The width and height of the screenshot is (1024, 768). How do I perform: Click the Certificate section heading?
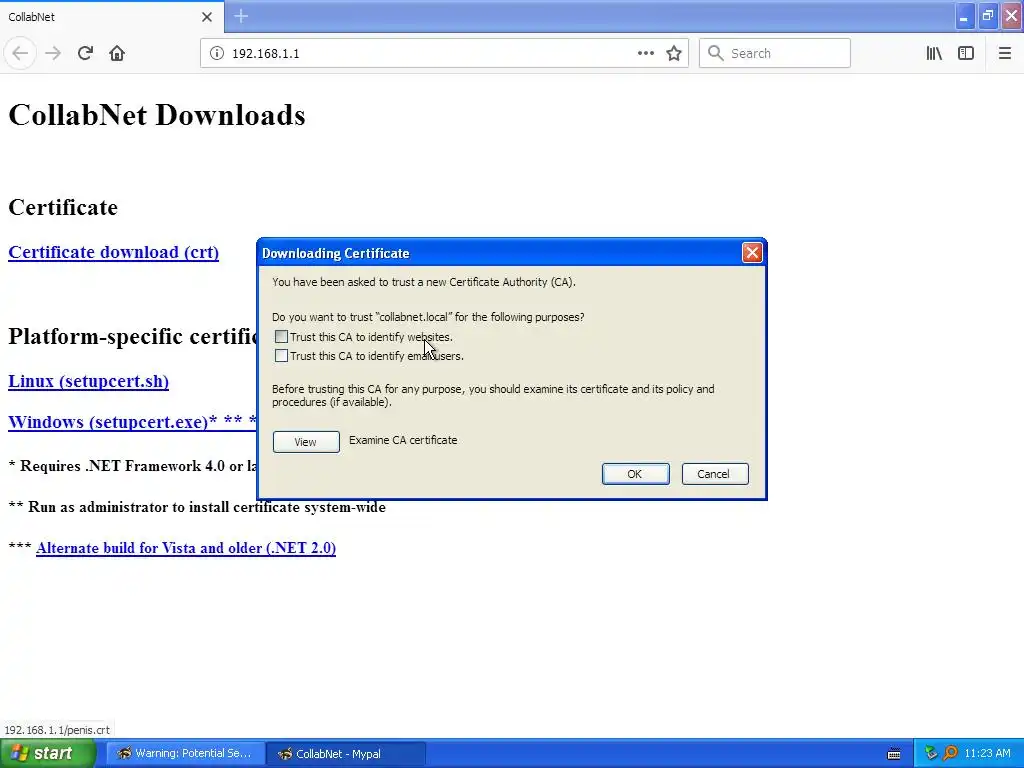coord(63,207)
